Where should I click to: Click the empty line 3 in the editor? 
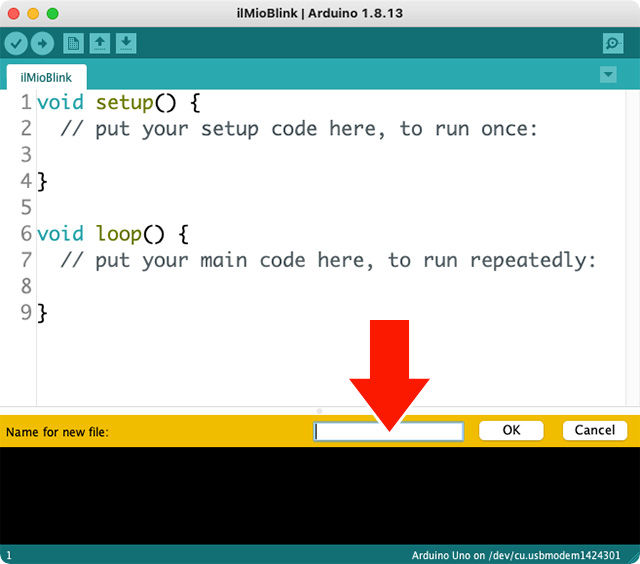(x=200, y=155)
